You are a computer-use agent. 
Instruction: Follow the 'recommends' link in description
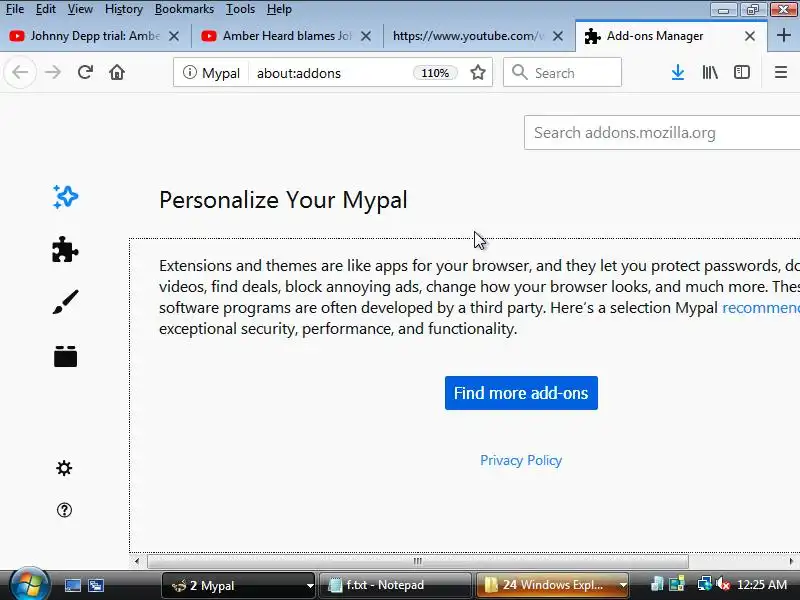[x=761, y=308]
